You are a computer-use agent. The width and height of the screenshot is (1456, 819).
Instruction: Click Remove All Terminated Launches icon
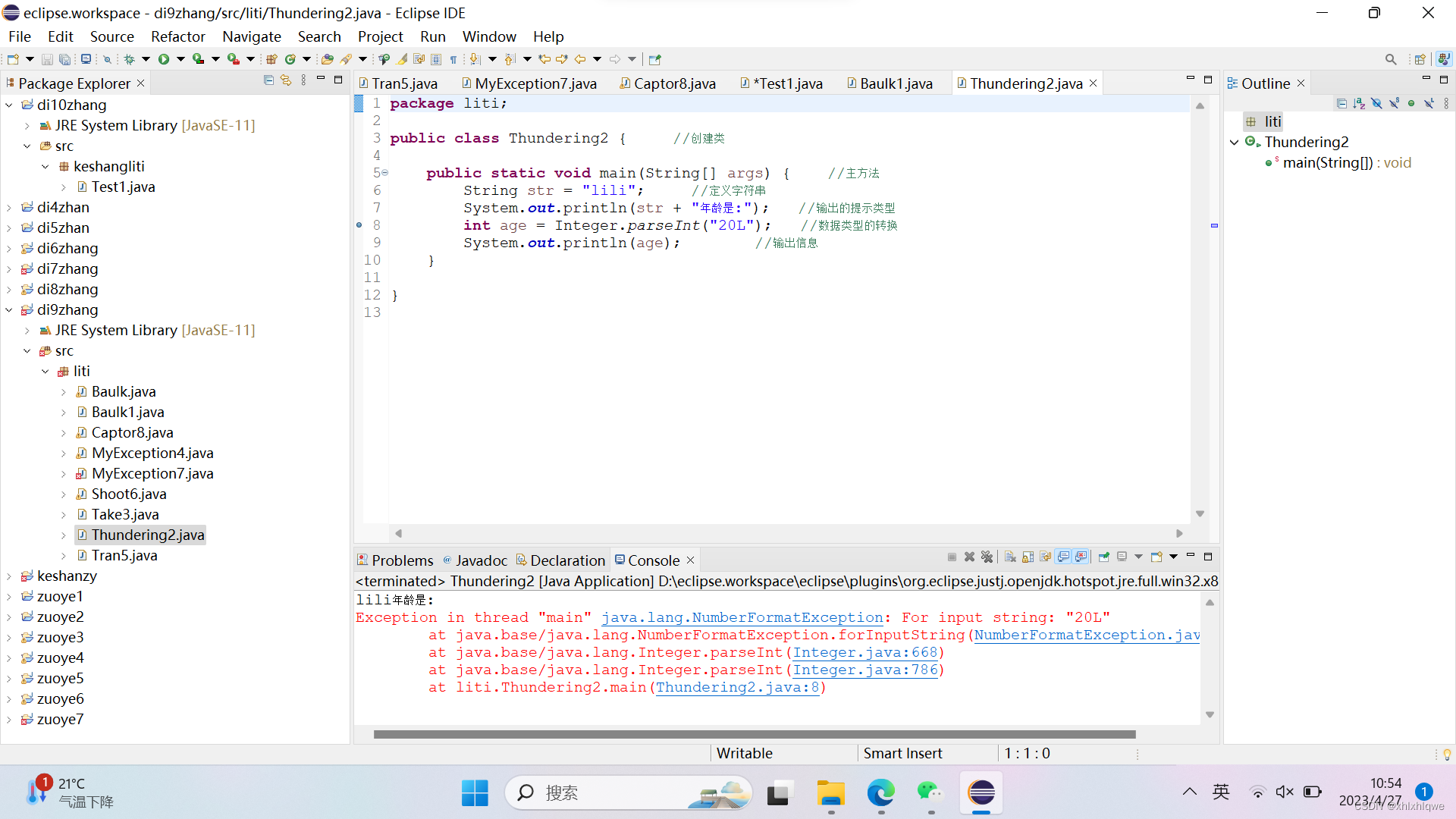987,557
